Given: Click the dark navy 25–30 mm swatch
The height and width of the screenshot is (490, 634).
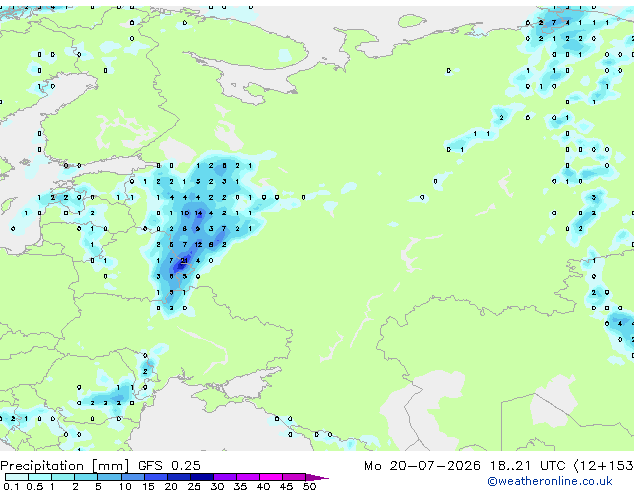Looking at the screenshot, I should (201, 477).
